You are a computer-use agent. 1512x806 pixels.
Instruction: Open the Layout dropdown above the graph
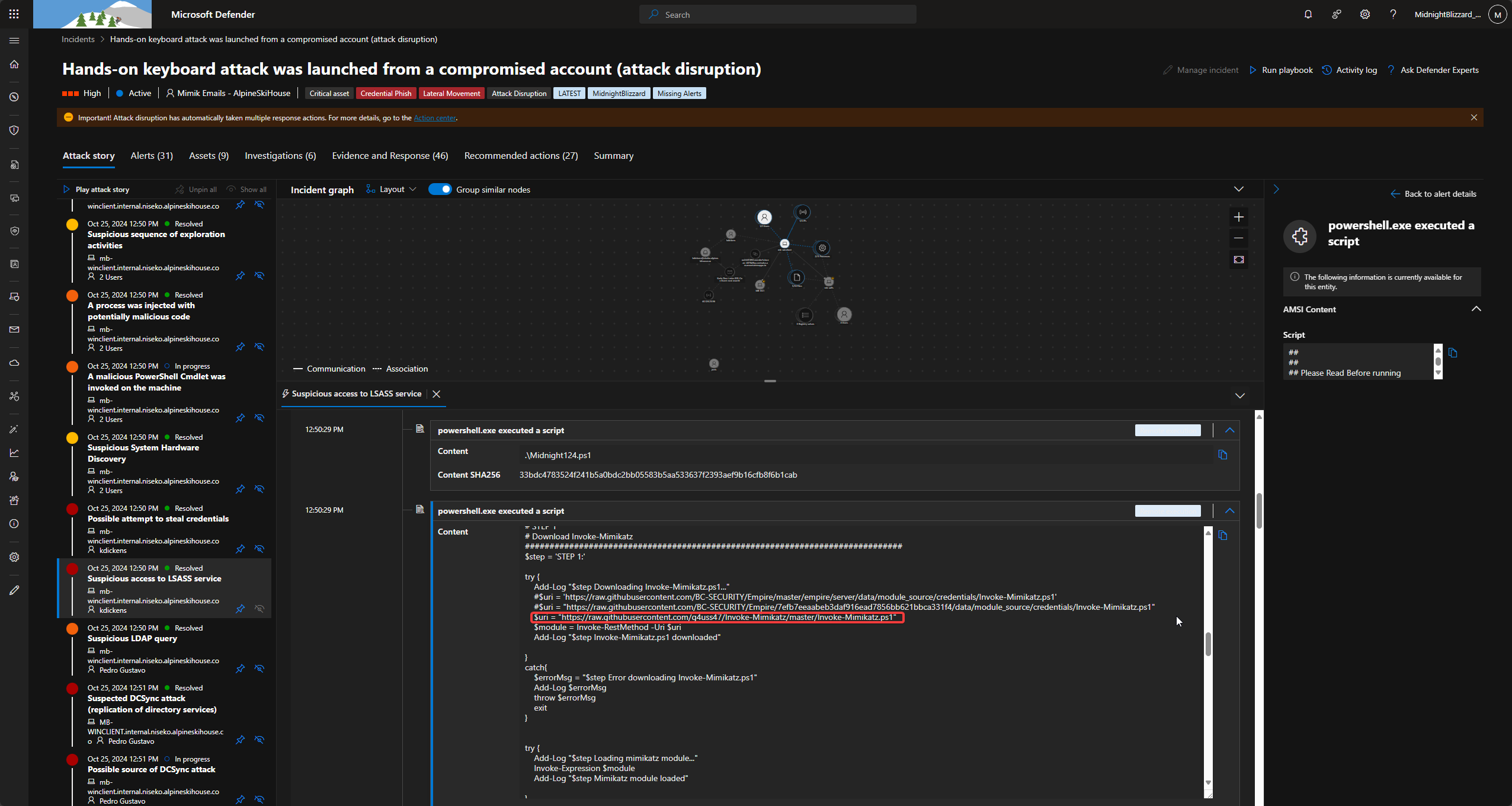tap(392, 189)
